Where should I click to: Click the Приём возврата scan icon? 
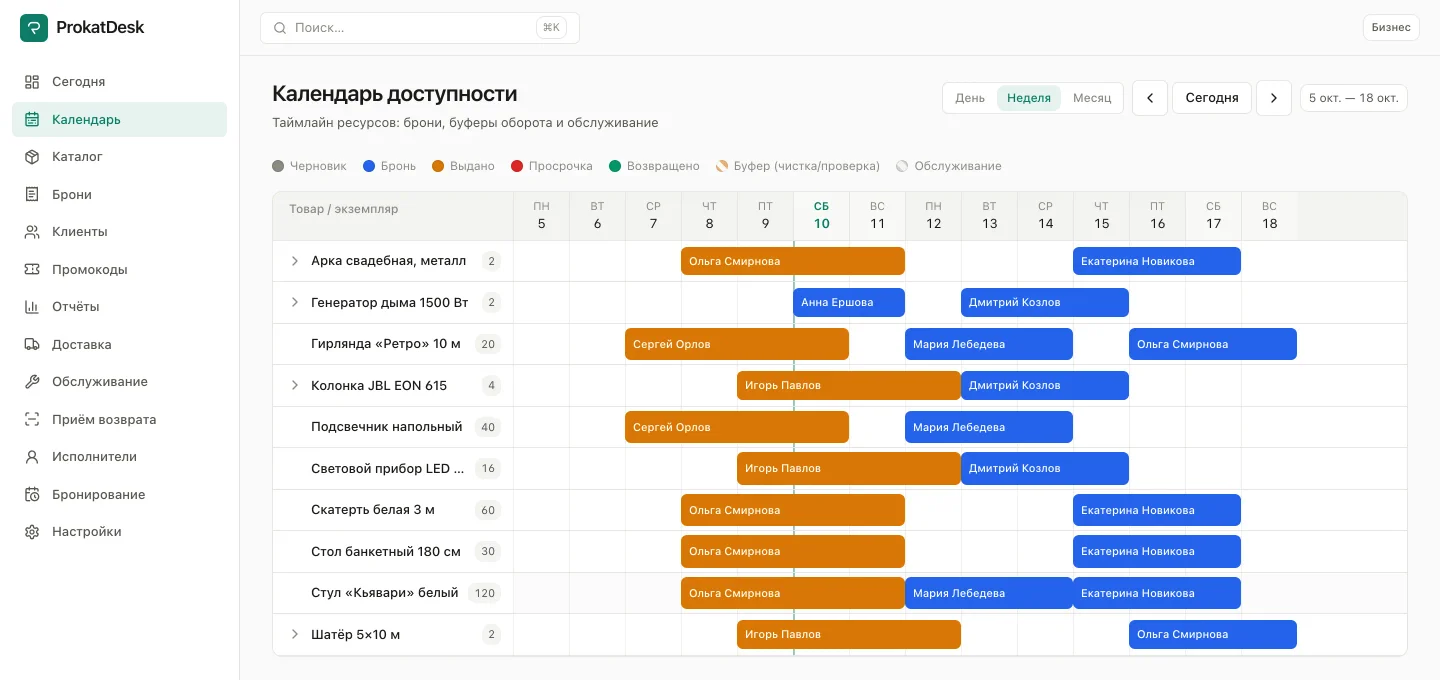[x=32, y=420]
